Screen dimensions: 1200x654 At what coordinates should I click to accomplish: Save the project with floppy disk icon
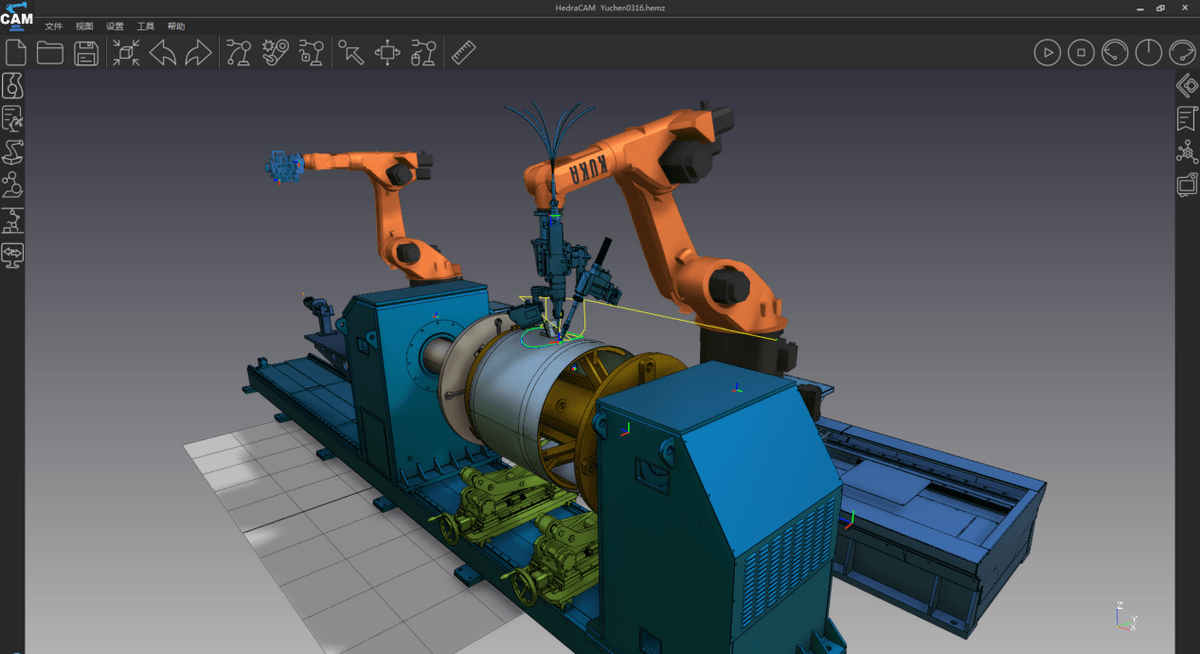click(87, 52)
